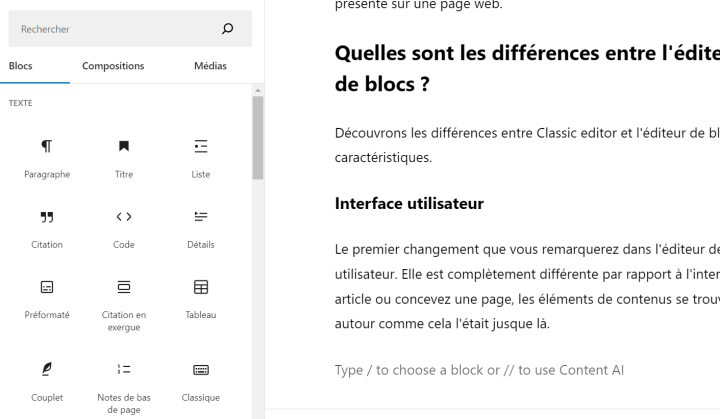Add a Détails block

[x=201, y=229]
